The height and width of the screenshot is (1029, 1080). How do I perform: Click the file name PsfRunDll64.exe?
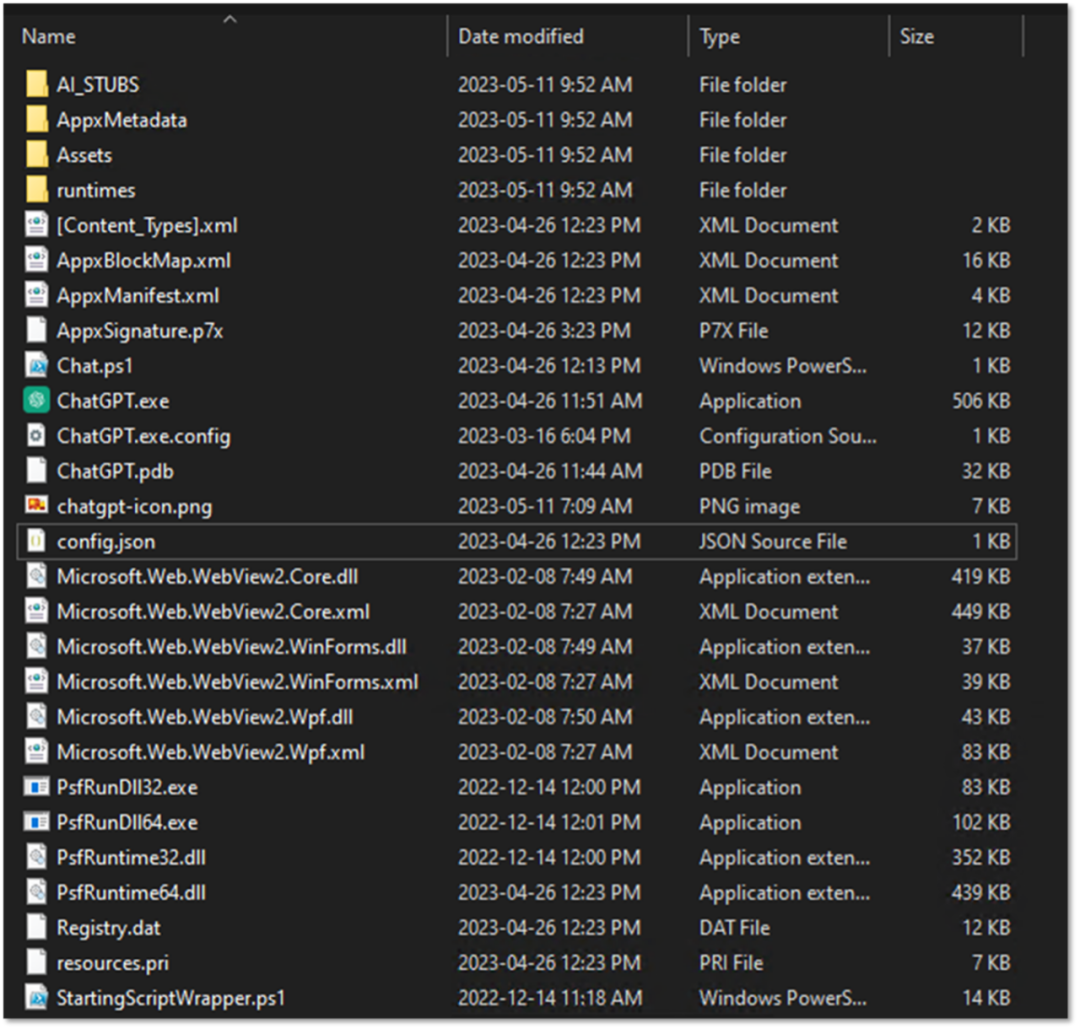[127, 822]
